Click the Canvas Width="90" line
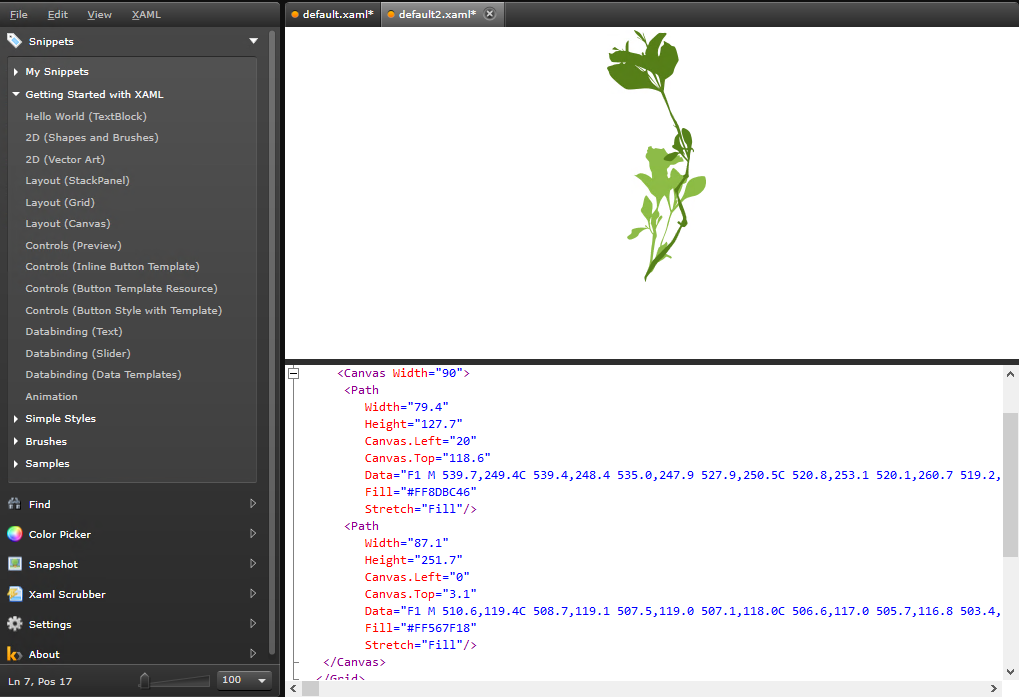This screenshot has height=697, width=1019. pyautogui.click(x=403, y=373)
